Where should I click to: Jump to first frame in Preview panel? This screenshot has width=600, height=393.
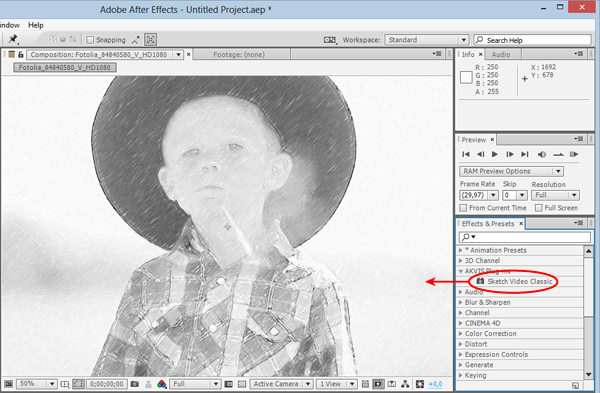point(466,154)
